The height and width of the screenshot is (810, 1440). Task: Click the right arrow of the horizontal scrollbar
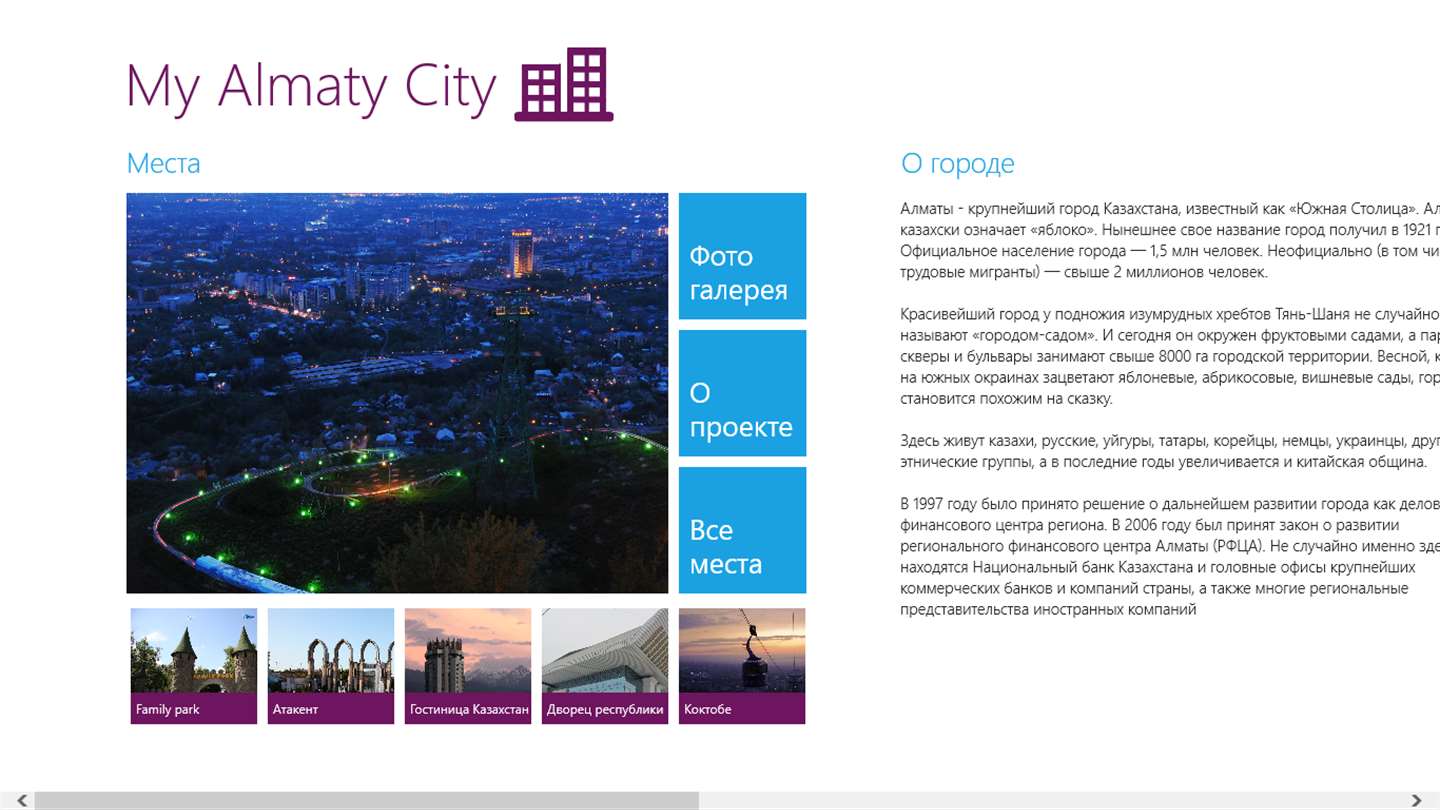pos(1416,800)
